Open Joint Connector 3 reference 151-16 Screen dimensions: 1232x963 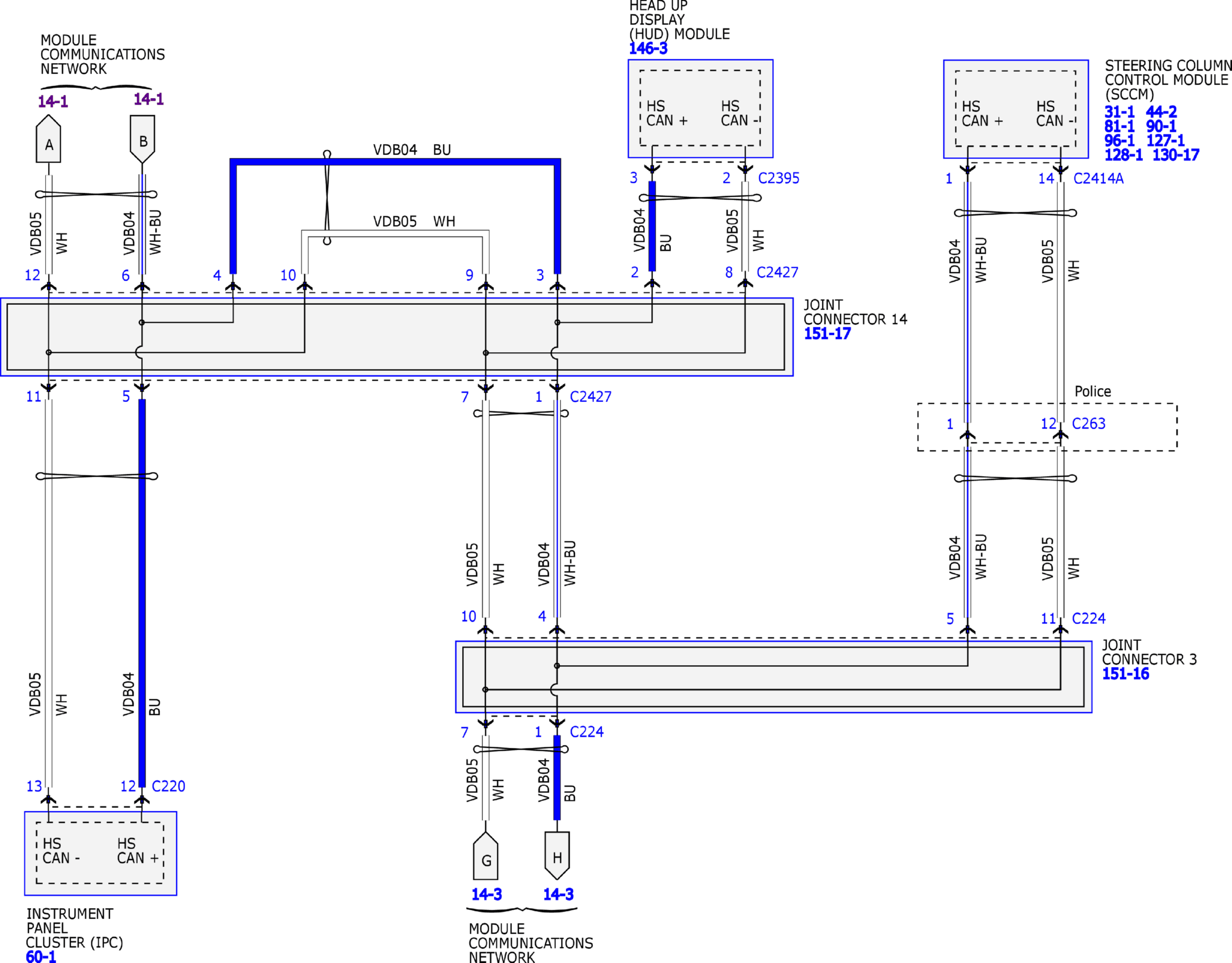1125,674
